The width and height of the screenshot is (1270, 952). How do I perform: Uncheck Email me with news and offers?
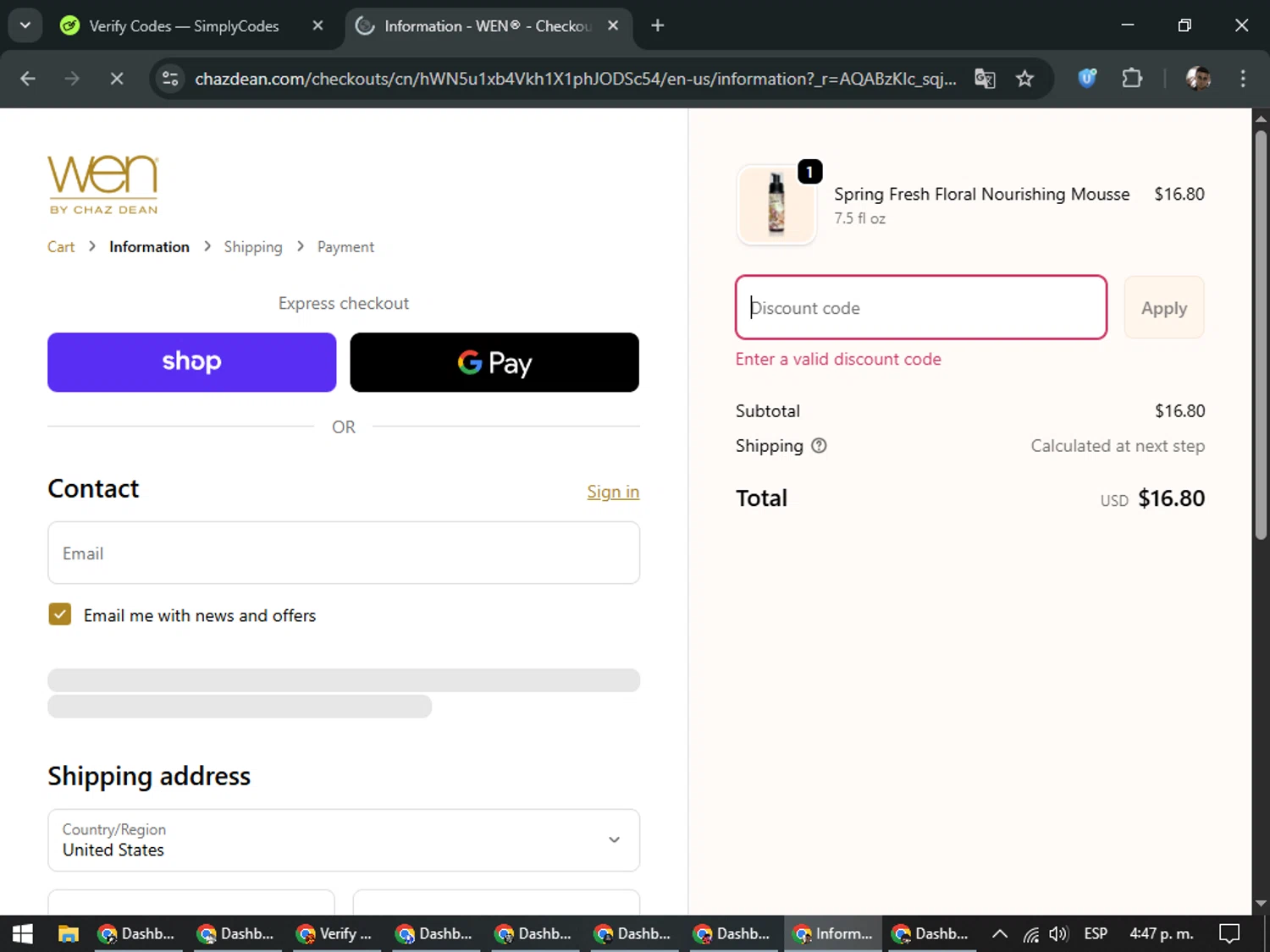[60, 614]
